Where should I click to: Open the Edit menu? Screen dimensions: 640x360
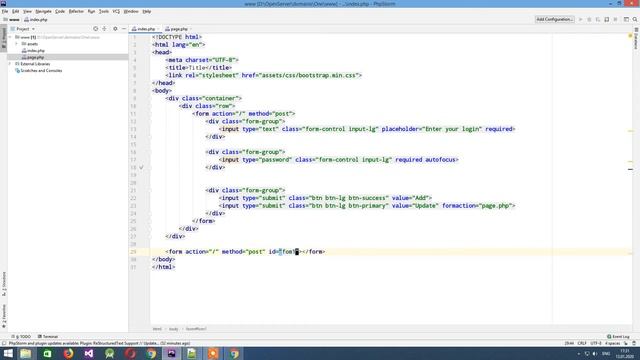[x=16, y=11]
